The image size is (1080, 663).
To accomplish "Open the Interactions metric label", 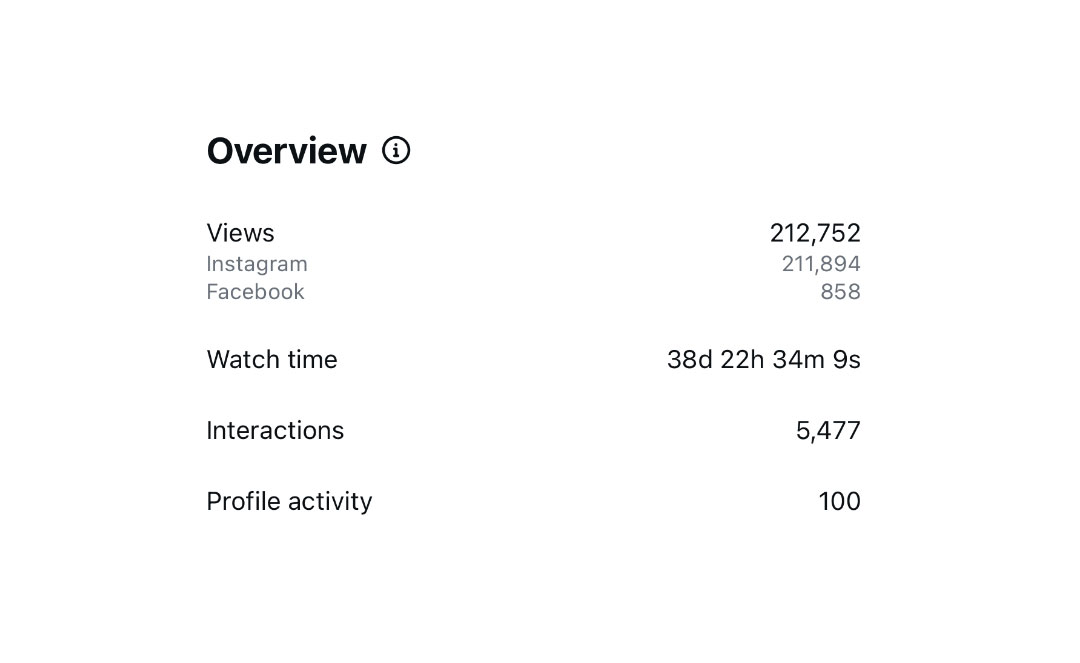I will tap(275, 431).
